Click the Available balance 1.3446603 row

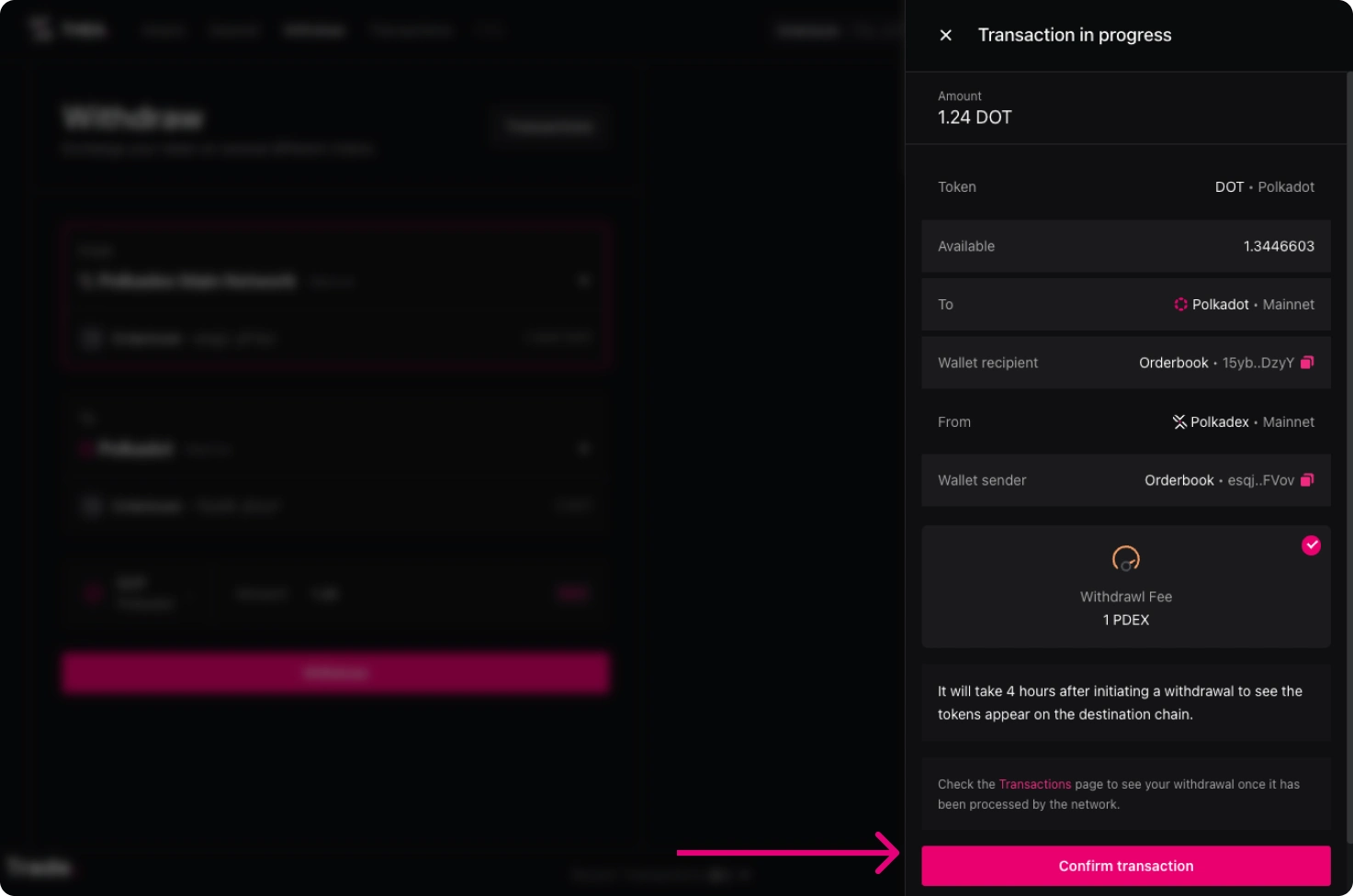(x=1125, y=246)
